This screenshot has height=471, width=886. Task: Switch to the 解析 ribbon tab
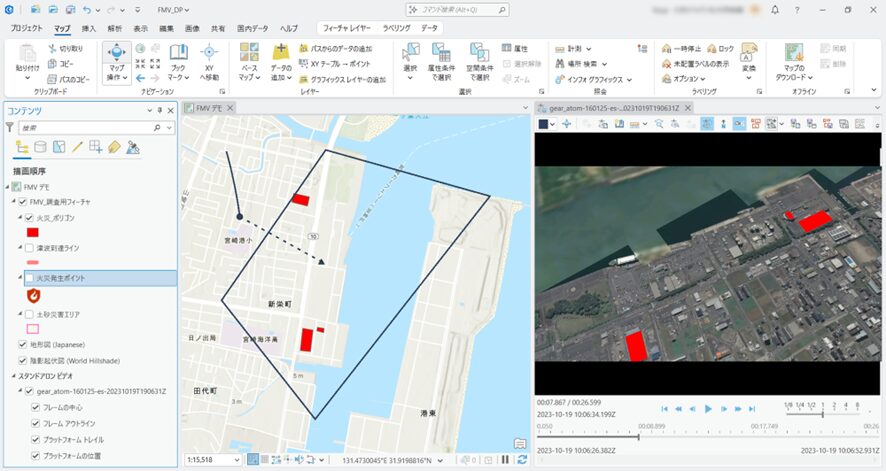[x=115, y=29]
